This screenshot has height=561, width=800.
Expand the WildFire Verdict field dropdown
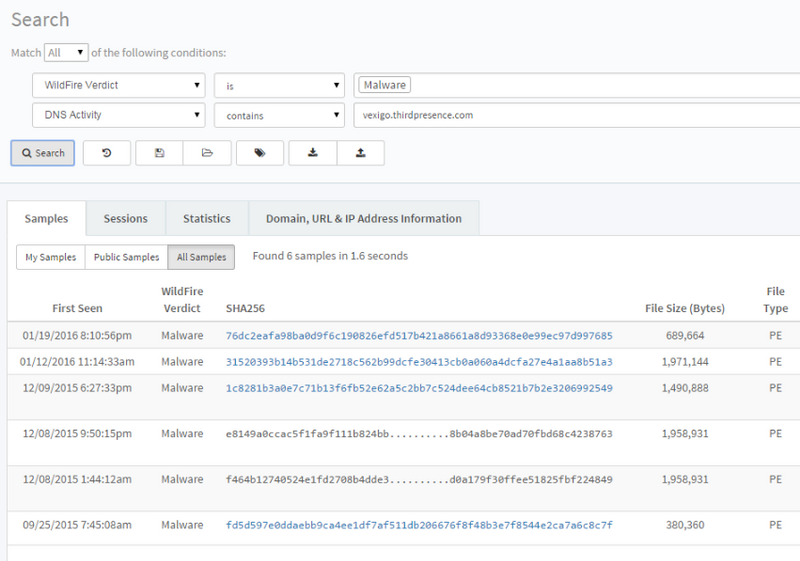tap(119, 85)
